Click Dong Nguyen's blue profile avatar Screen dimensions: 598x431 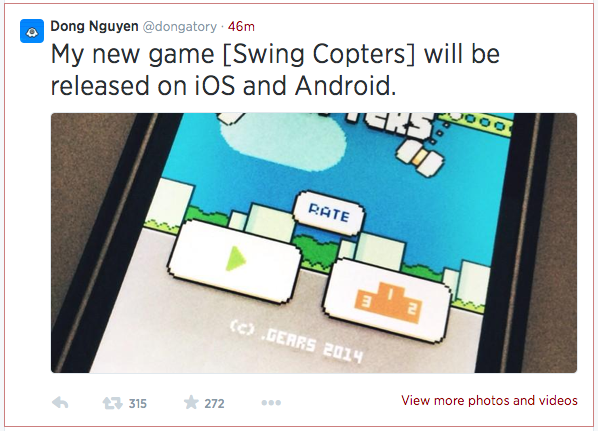tap(32, 31)
